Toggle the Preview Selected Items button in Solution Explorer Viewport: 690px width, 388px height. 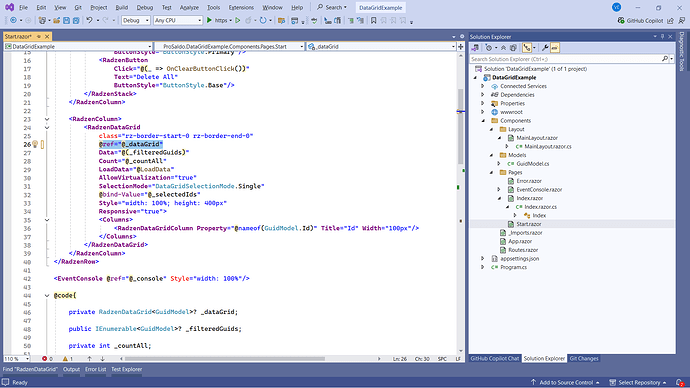pos(555,48)
